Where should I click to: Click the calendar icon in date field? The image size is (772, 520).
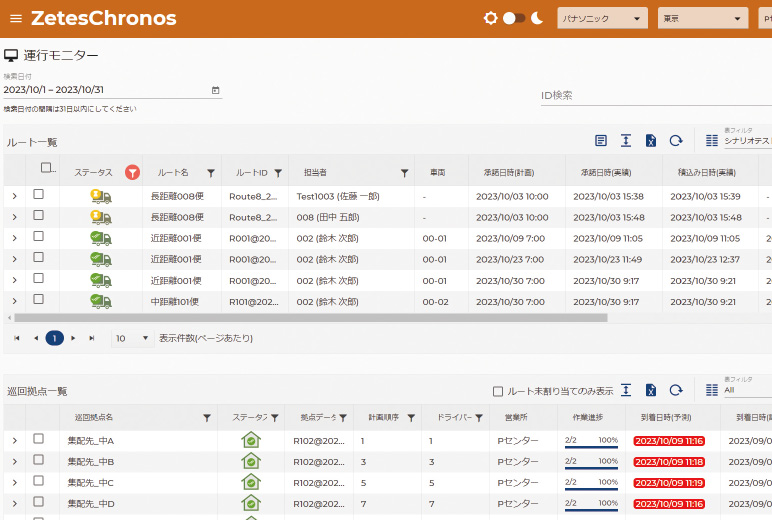tap(215, 90)
